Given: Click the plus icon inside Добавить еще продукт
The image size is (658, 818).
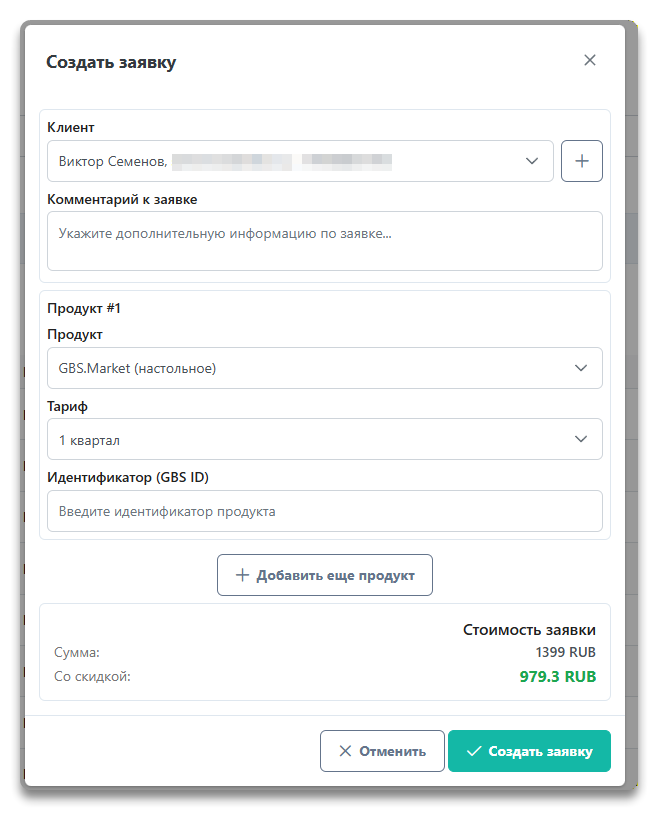Looking at the screenshot, I should tap(242, 575).
